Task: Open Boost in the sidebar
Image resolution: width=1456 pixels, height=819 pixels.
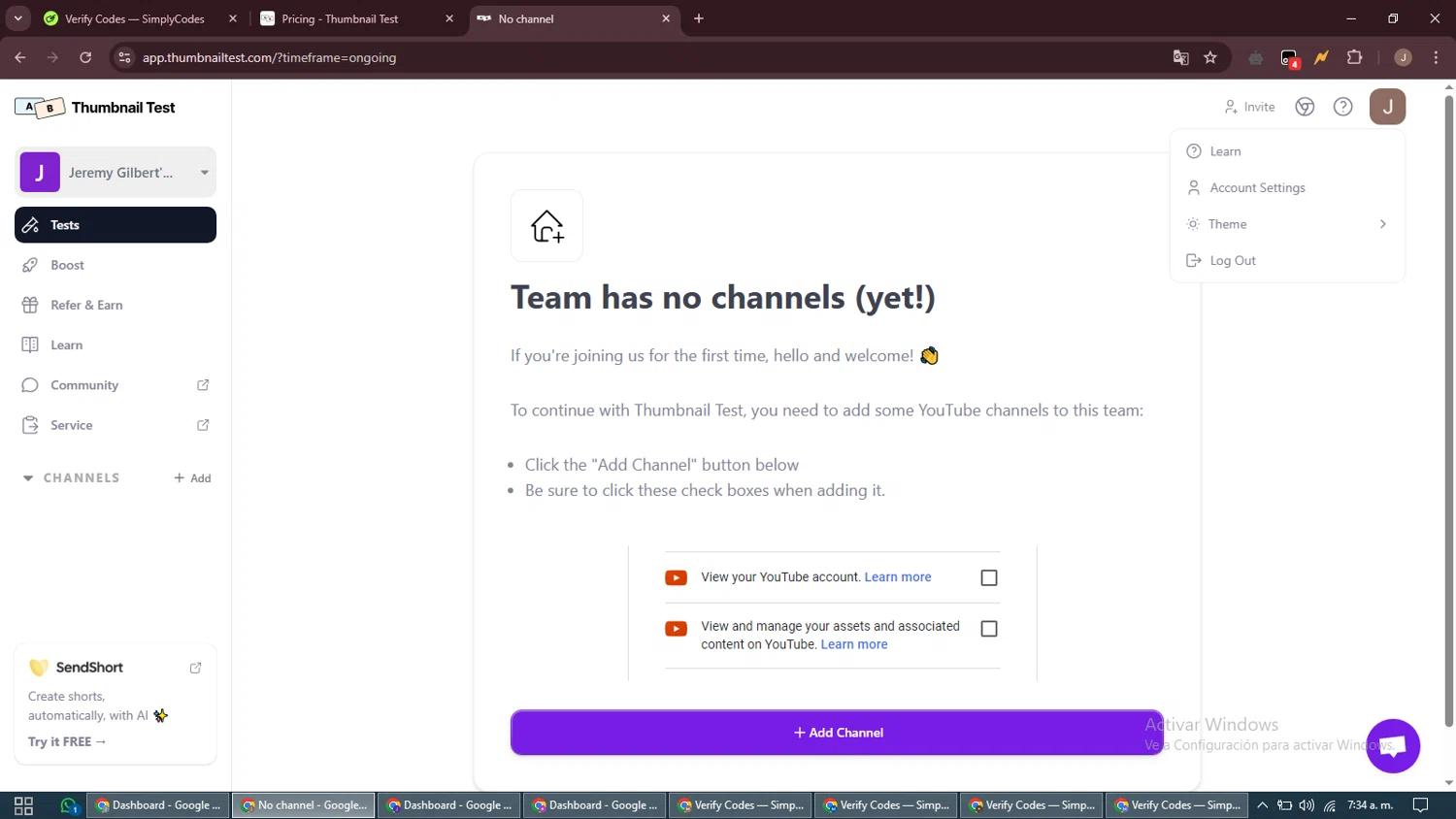Action: coord(116,265)
